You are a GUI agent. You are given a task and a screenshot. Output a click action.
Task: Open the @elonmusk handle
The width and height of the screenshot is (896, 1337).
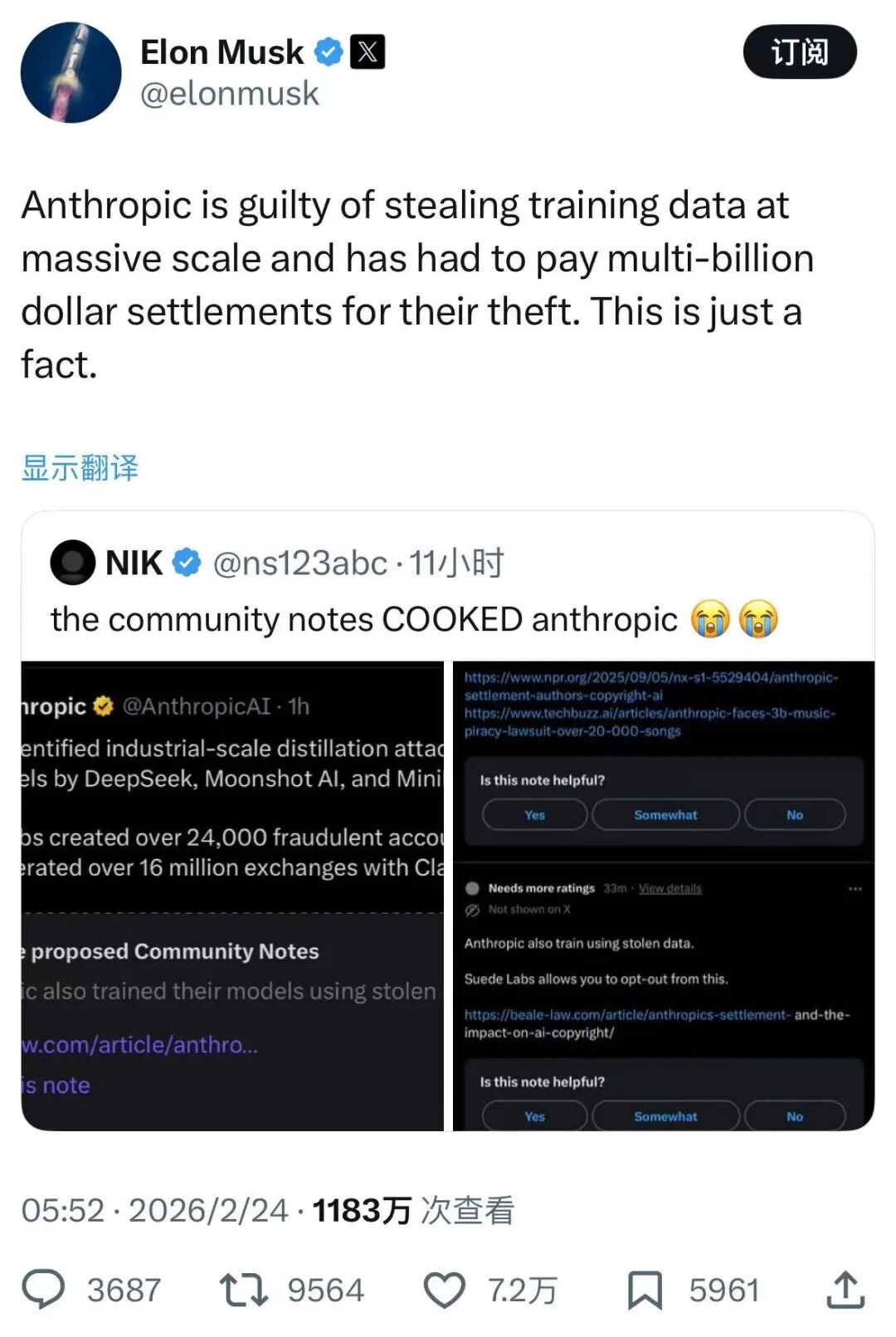point(229,94)
